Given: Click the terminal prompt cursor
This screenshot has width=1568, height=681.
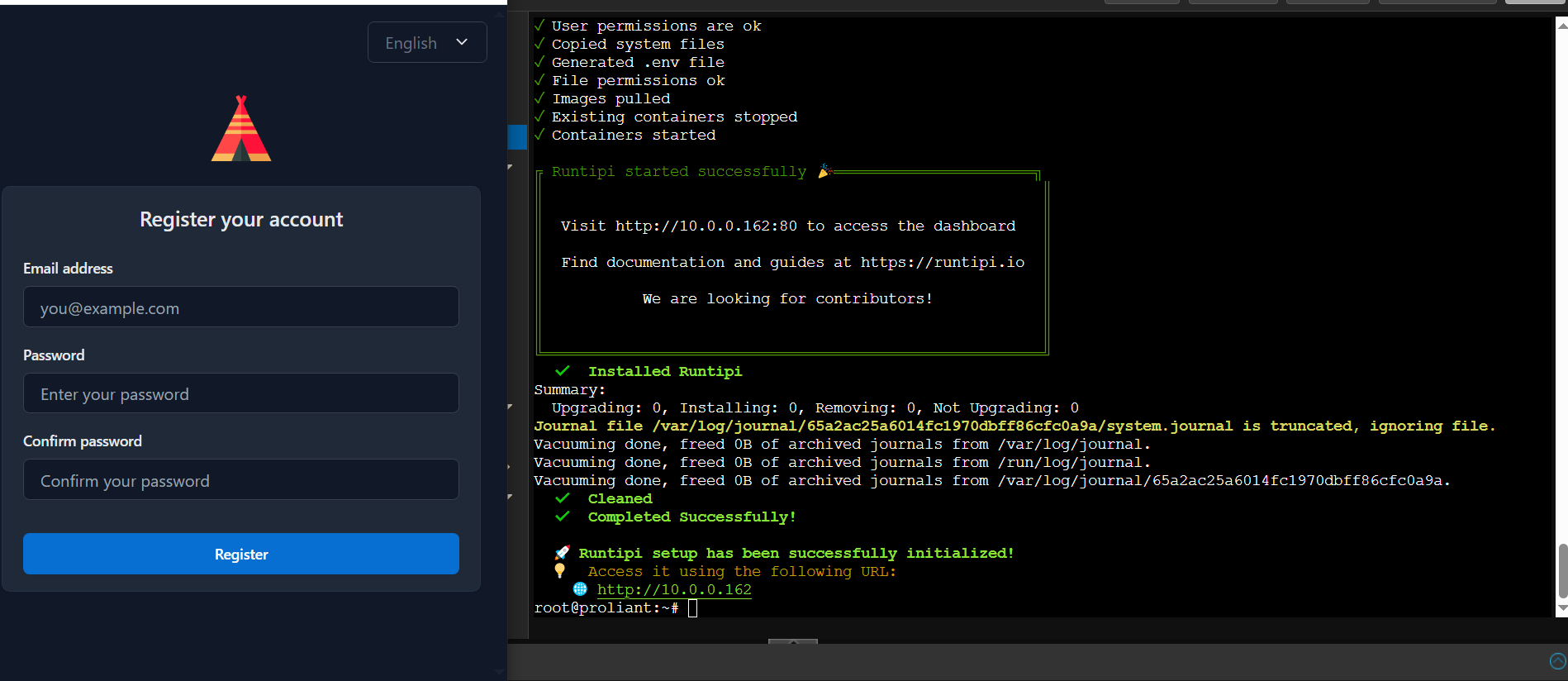Looking at the screenshot, I should click(692, 608).
